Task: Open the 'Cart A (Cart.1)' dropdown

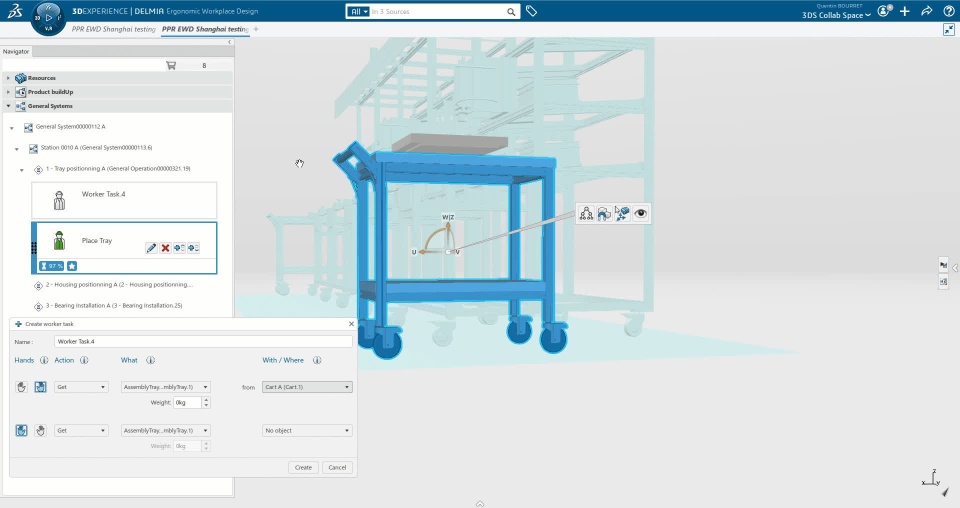Action: click(307, 387)
